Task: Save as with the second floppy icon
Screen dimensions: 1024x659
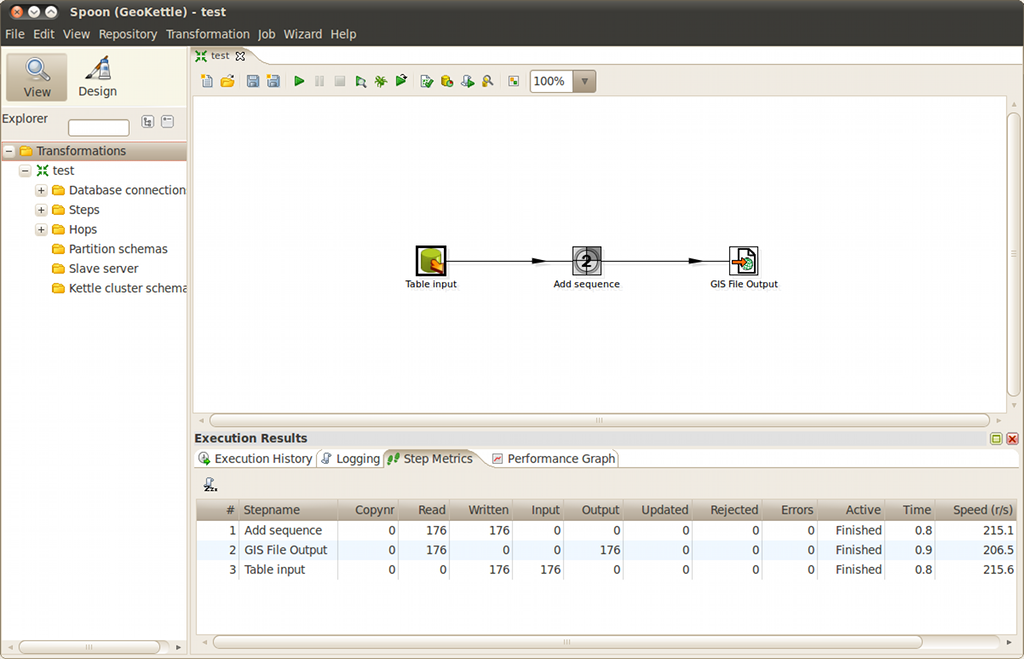Action: point(273,81)
